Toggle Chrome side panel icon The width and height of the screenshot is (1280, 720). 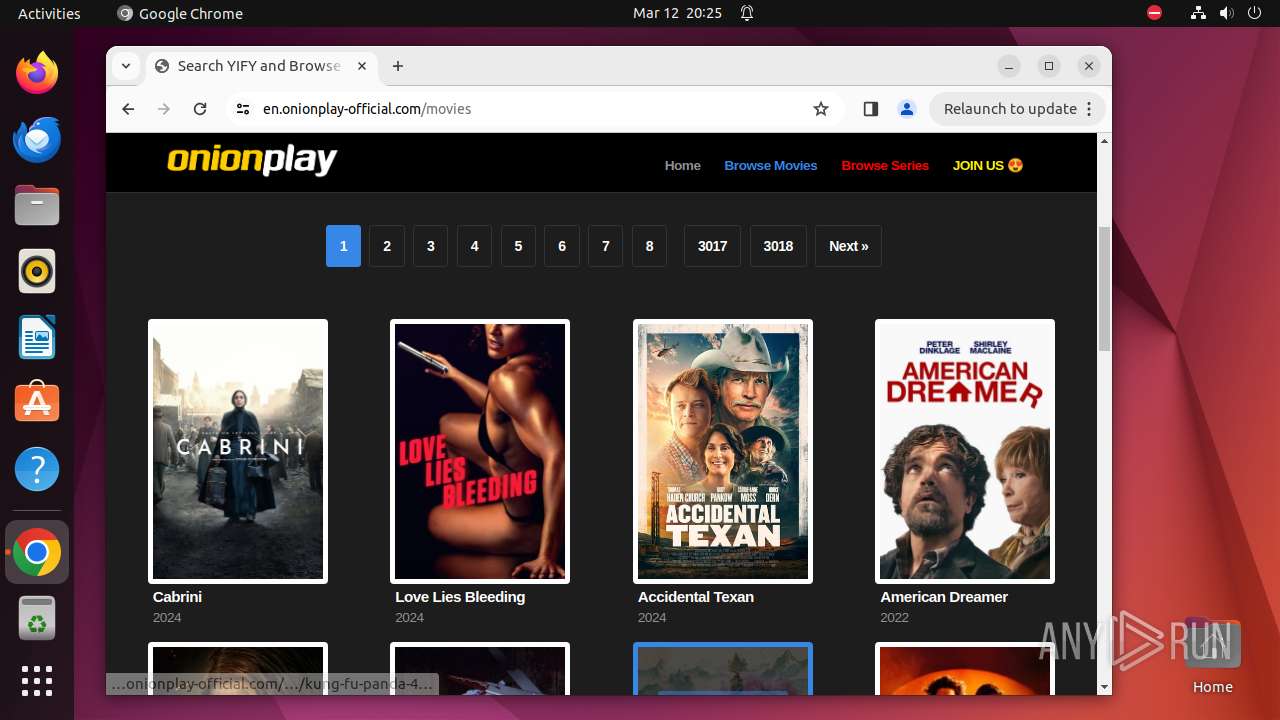(x=870, y=109)
